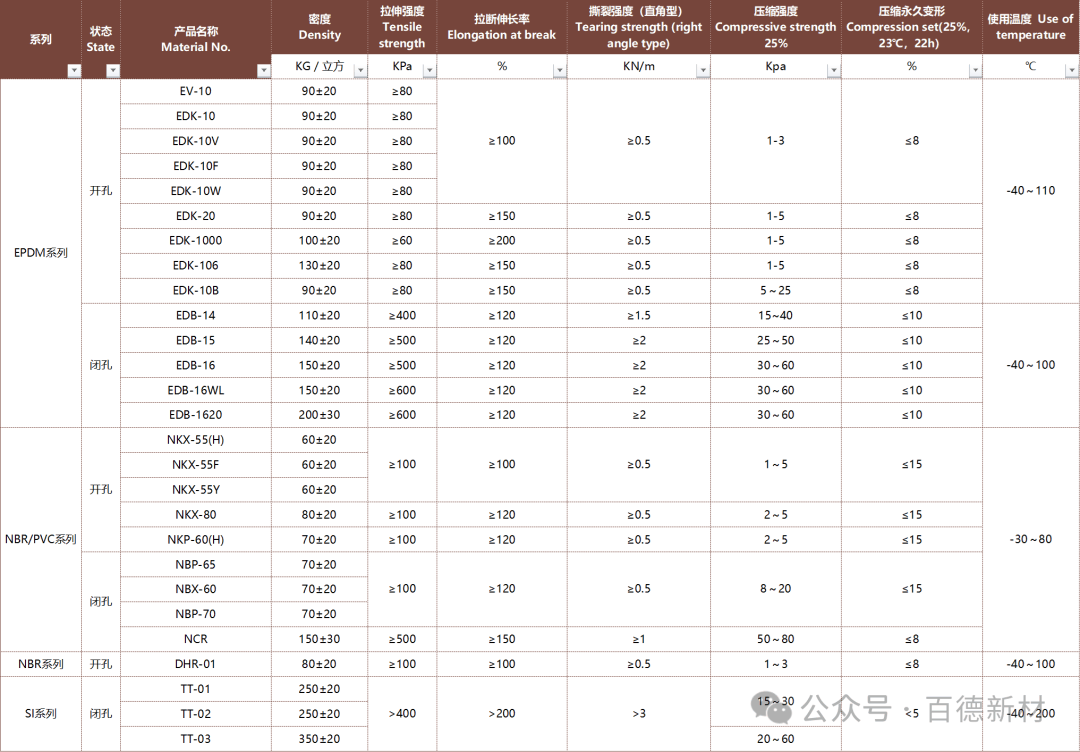Click the NKX-55(H) product cell
Image resolution: width=1080 pixels, height=752 pixels.
pos(196,440)
